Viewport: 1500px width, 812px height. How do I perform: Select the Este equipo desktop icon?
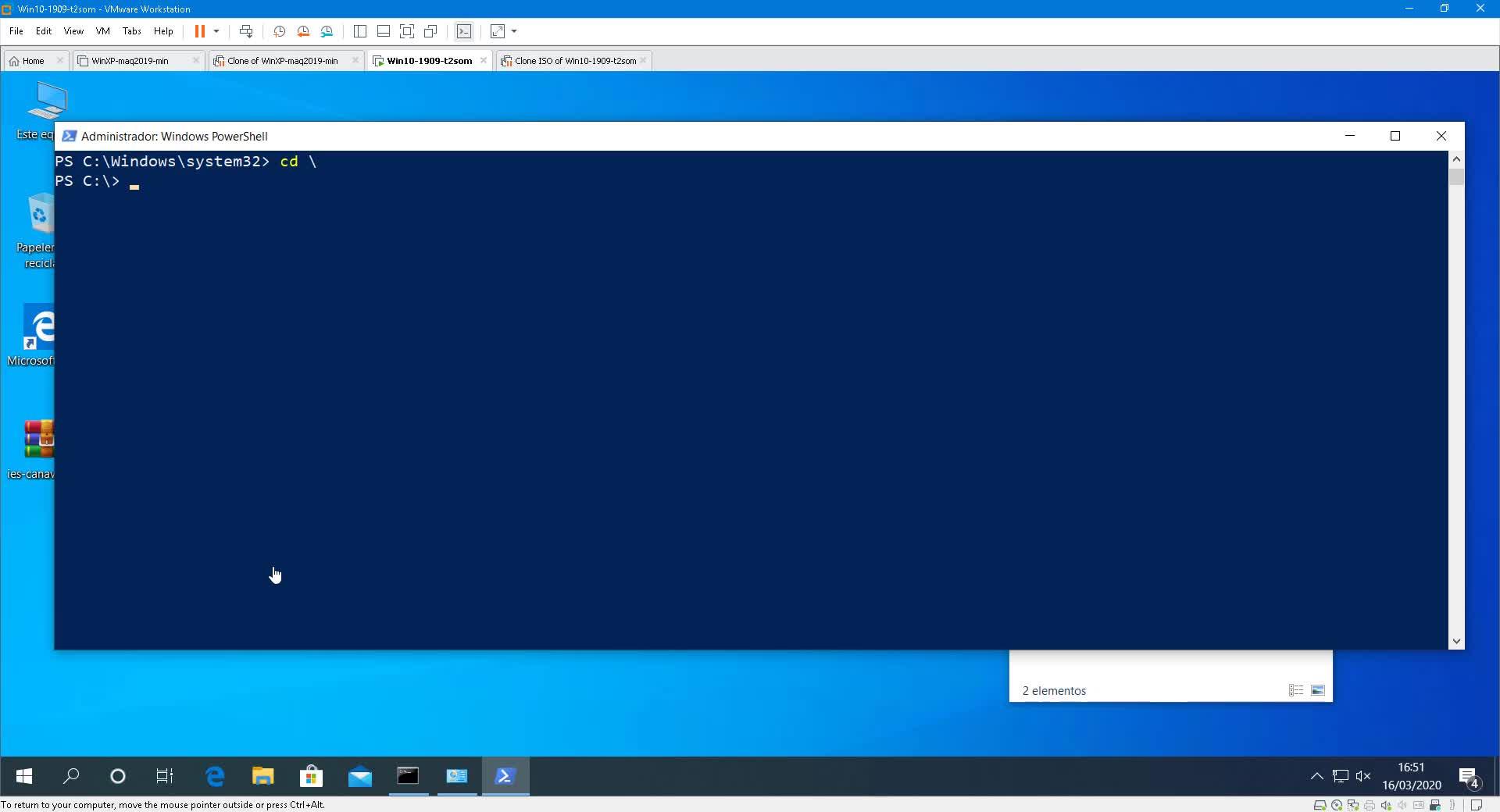pyautogui.click(x=37, y=111)
